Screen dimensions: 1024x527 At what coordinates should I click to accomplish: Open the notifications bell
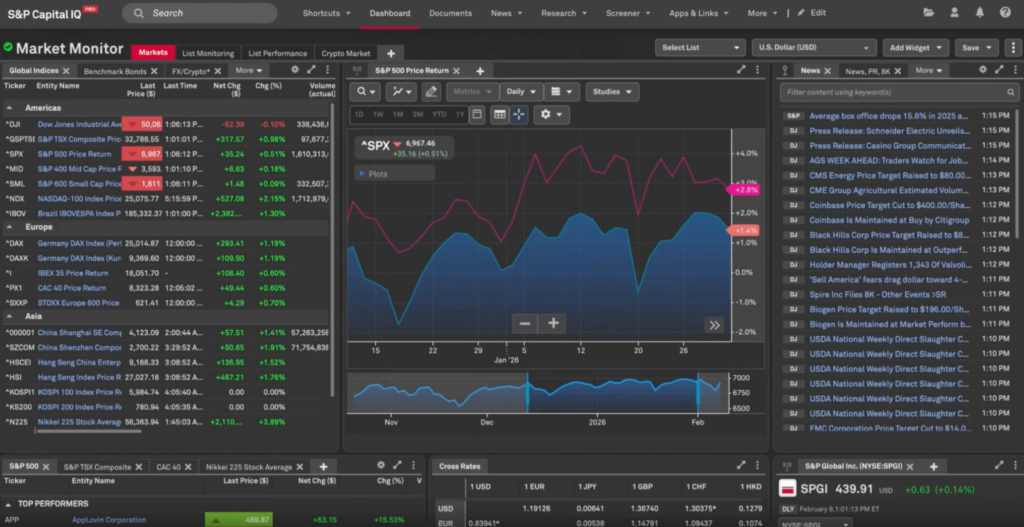click(980, 12)
